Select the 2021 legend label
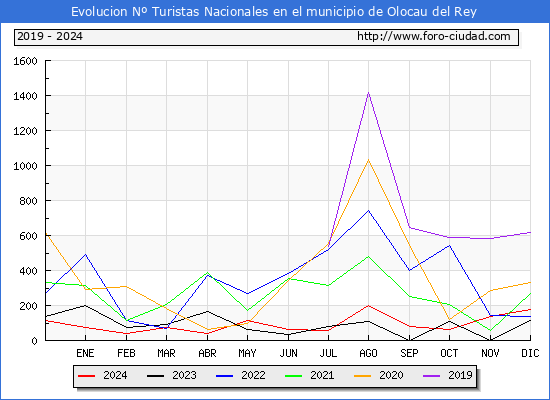550x400 pixels. point(322,375)
